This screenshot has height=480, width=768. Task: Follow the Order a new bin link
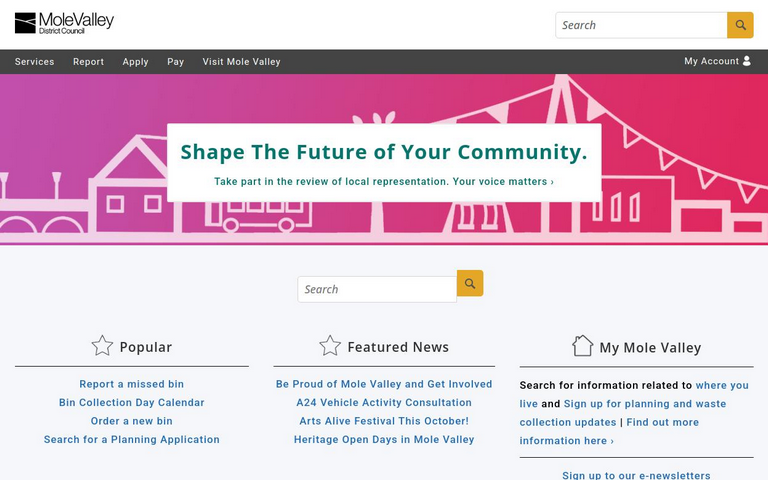pos(132,421)
